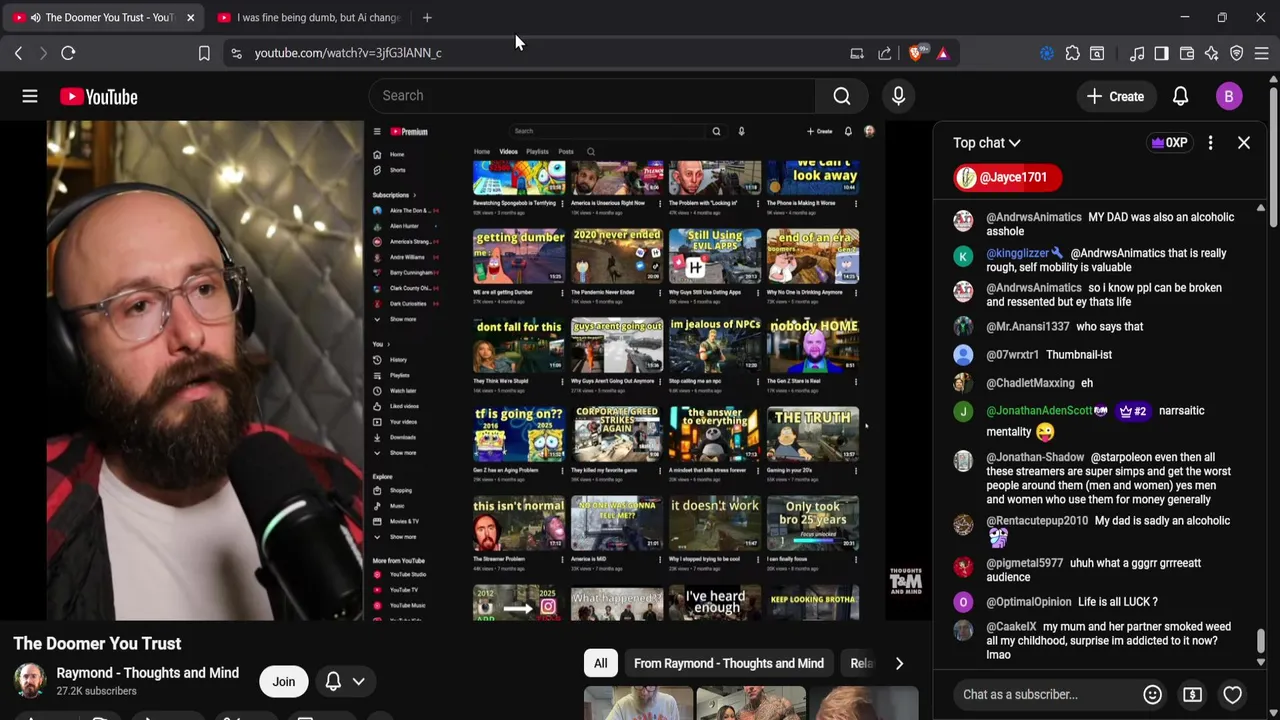This screenshot has height=720, width=1280.
Task: Open @CaakeIX author name in chat
Action: [x=1011, y=627]
